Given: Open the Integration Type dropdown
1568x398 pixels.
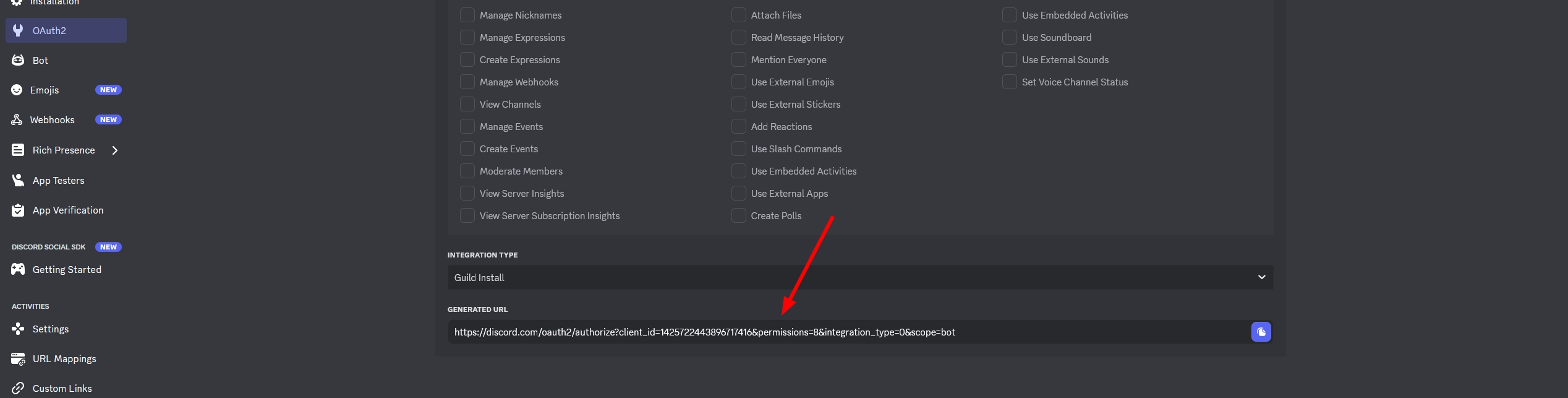Looking at the screenshot, I should tap(859, 277).
